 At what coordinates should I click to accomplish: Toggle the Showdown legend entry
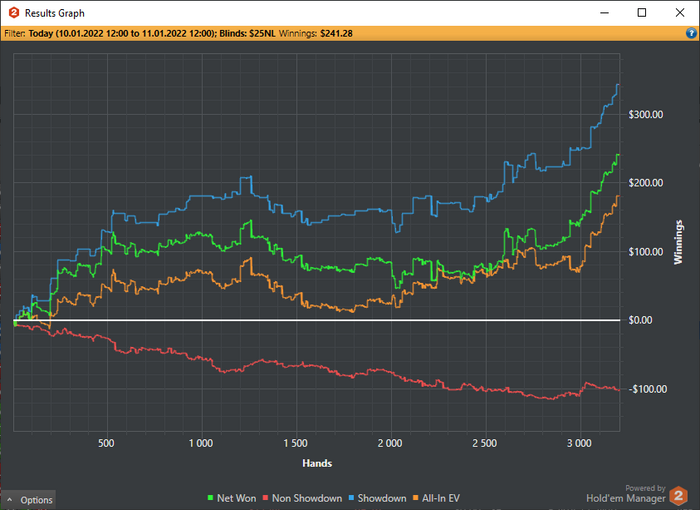click(378, 498)
